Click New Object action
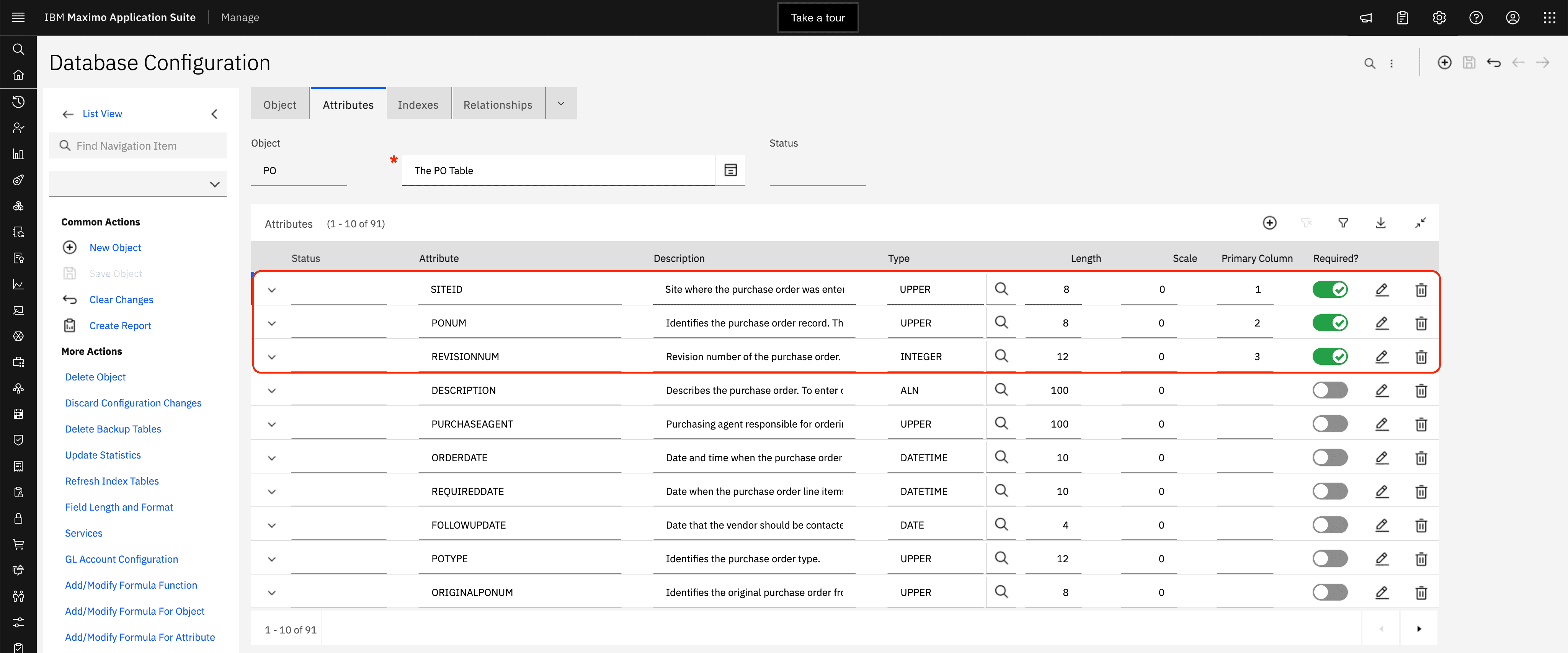This screenshot has height=653, width=1568. point(115,248)
